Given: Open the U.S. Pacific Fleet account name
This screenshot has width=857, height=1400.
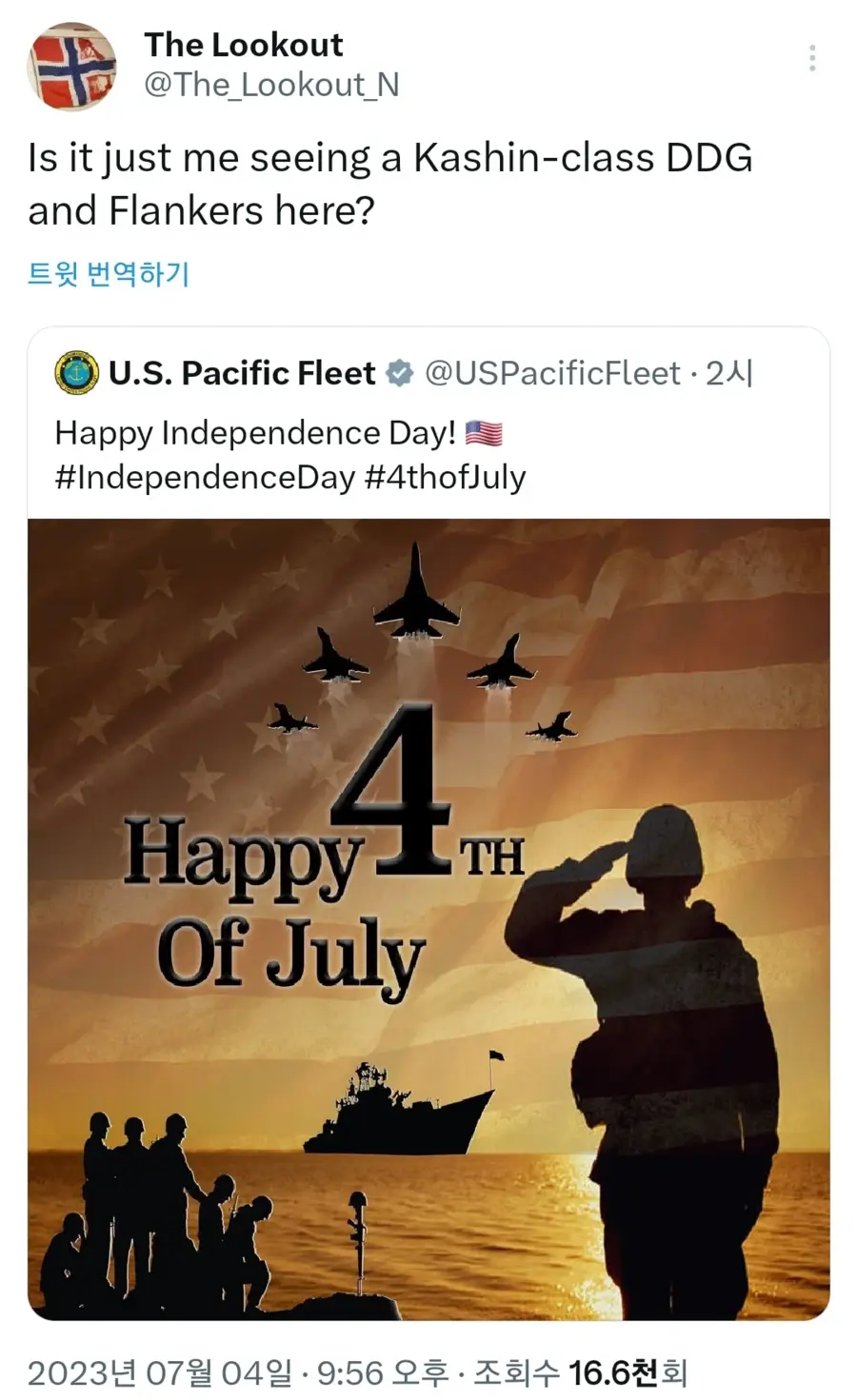Looking at the screenshot, I should [242, 373].
